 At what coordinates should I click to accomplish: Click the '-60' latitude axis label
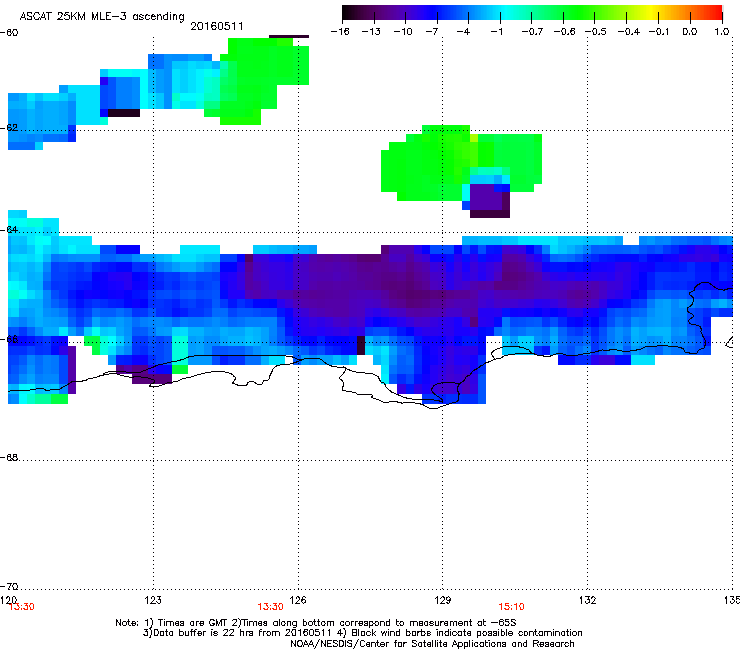pyautogui.click(x=9, y=33)
